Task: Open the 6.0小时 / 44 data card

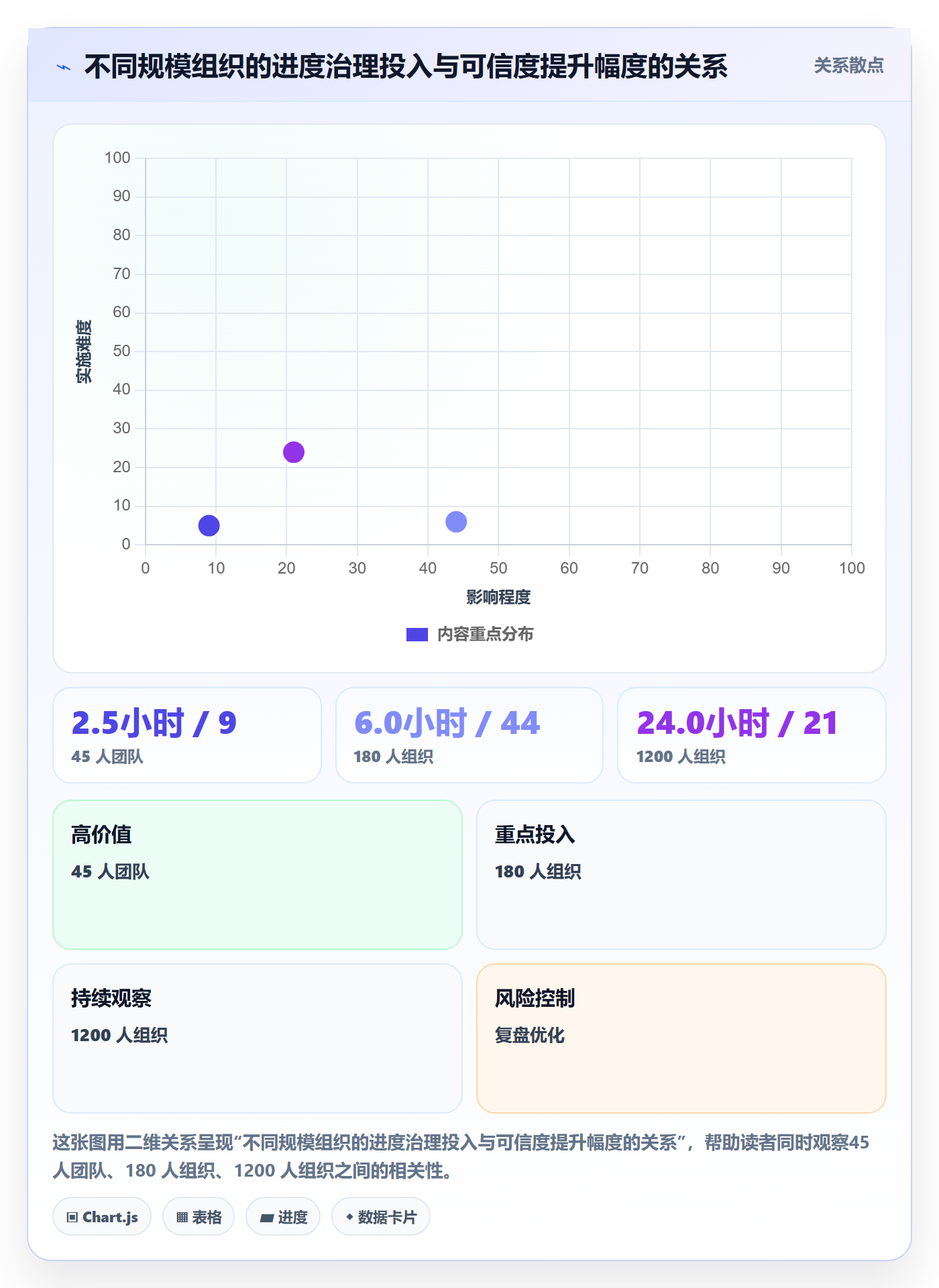Action: click(x=469, y=735)
